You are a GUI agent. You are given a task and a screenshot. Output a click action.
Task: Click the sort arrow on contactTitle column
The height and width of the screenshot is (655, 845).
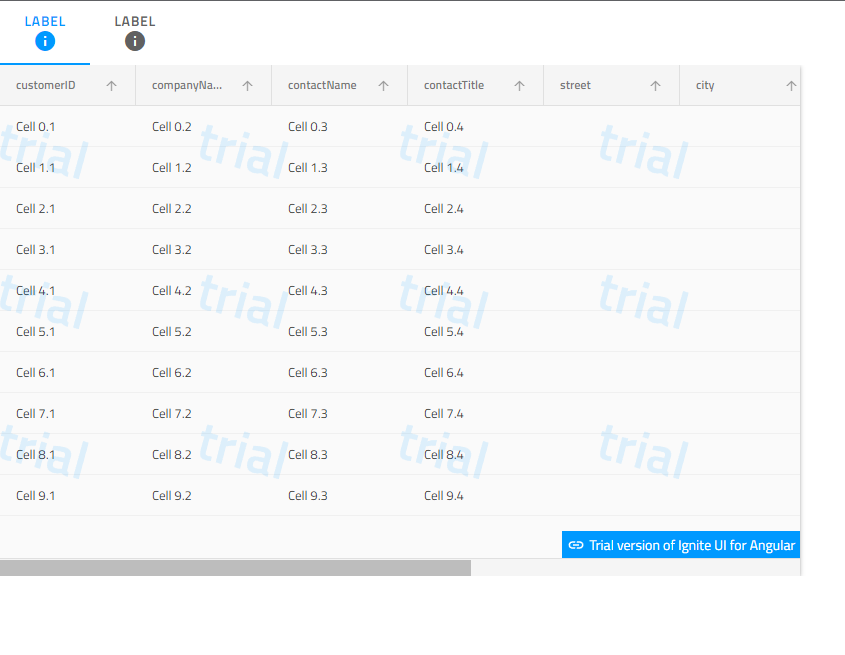519,85
